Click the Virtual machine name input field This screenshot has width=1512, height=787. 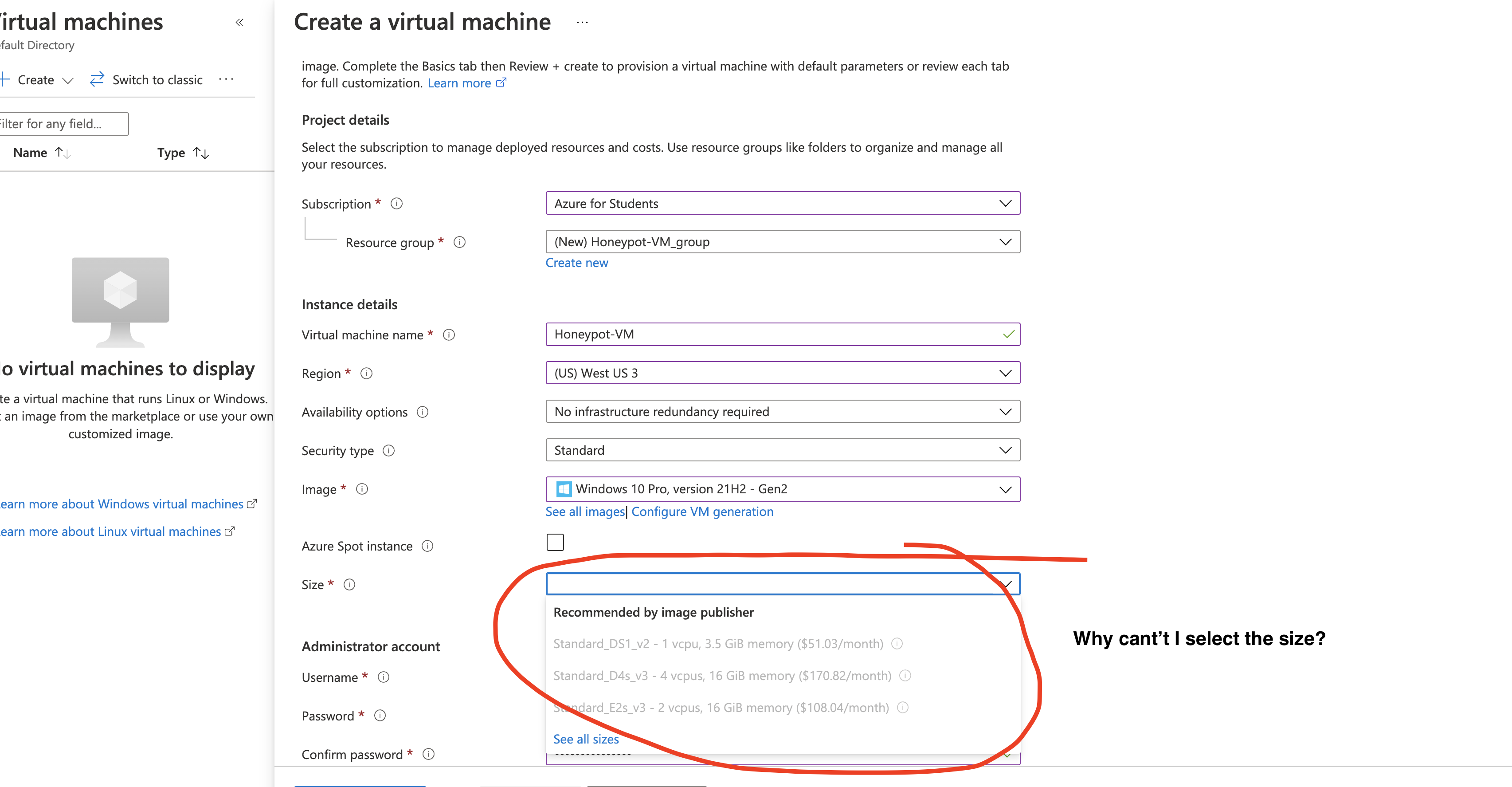click(775, 334)
